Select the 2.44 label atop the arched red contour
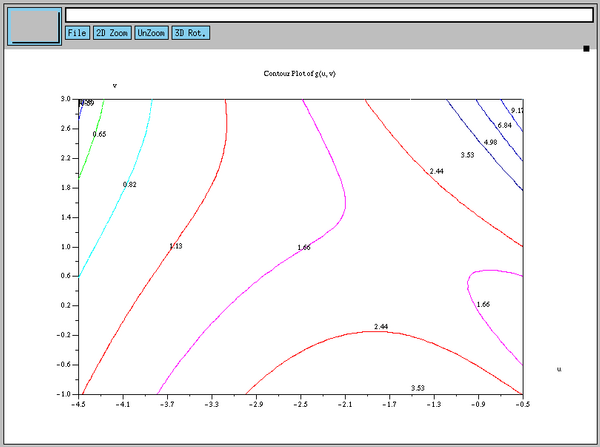 pos(380,327)
